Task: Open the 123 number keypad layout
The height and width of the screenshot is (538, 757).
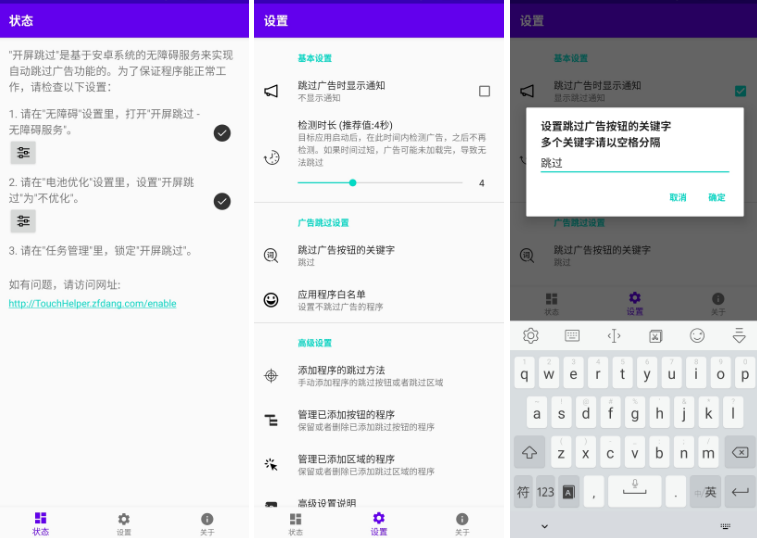Action: 546,491
